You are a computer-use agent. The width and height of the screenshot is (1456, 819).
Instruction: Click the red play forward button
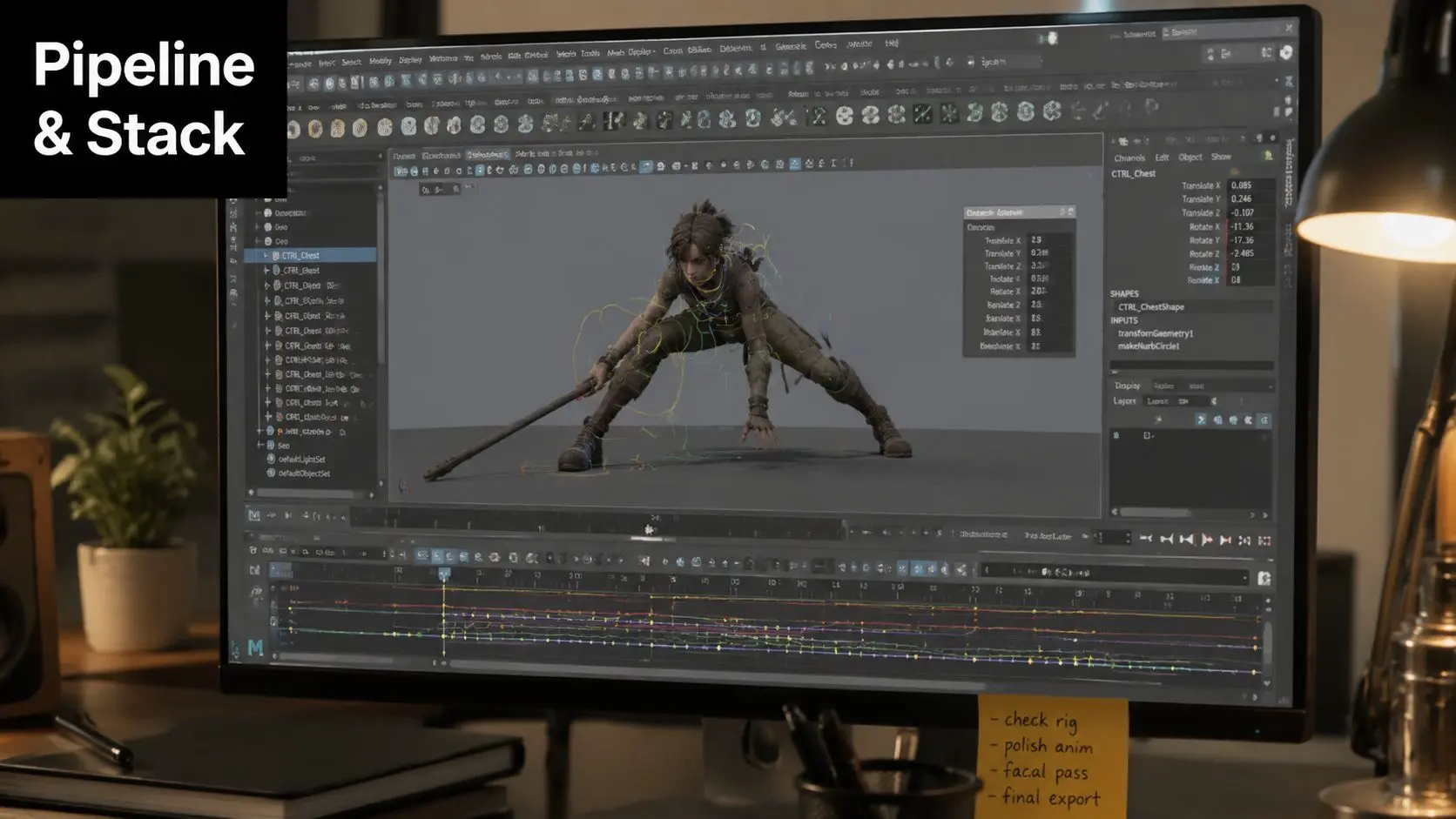tap(1206, 540)
